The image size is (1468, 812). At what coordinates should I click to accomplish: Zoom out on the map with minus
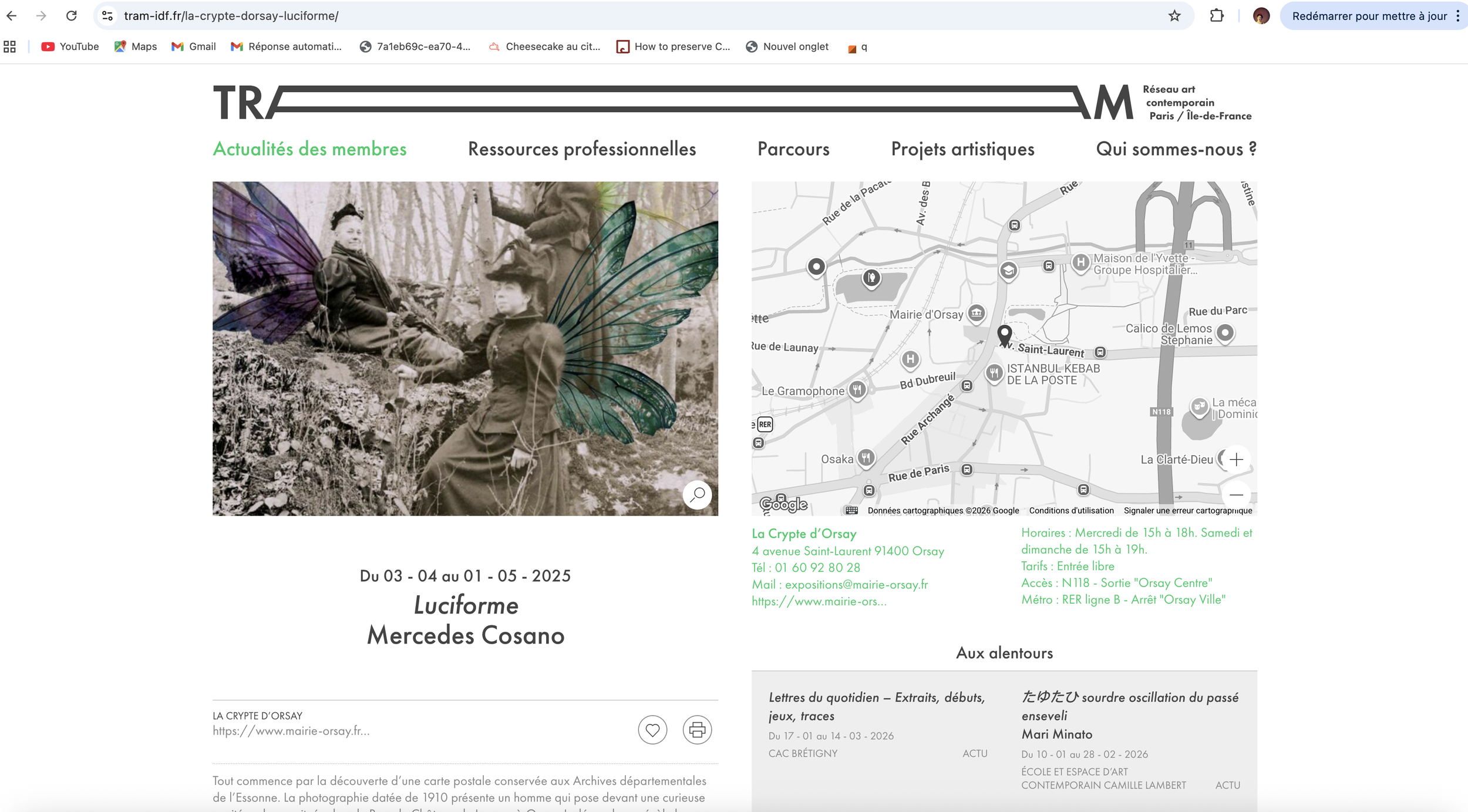[x=1236, y=495]
